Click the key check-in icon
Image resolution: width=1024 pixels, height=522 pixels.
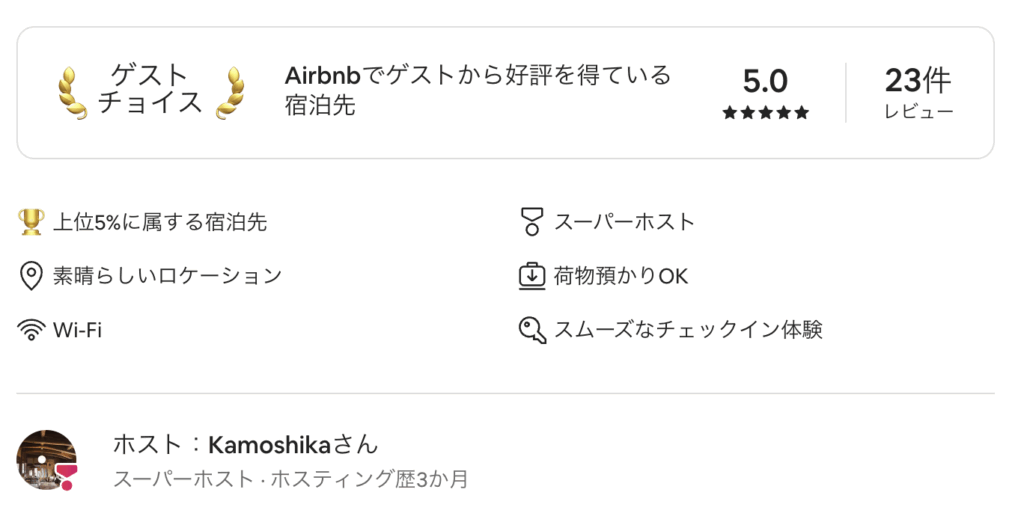(x=532, y=330)
